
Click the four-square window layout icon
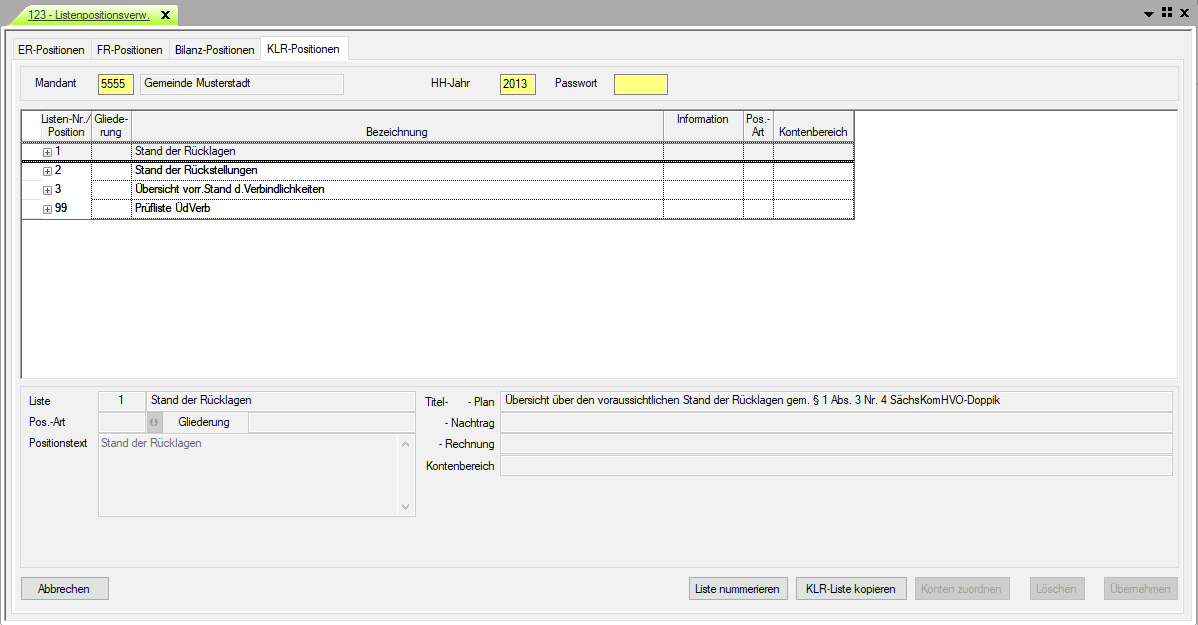point(1166,13)
